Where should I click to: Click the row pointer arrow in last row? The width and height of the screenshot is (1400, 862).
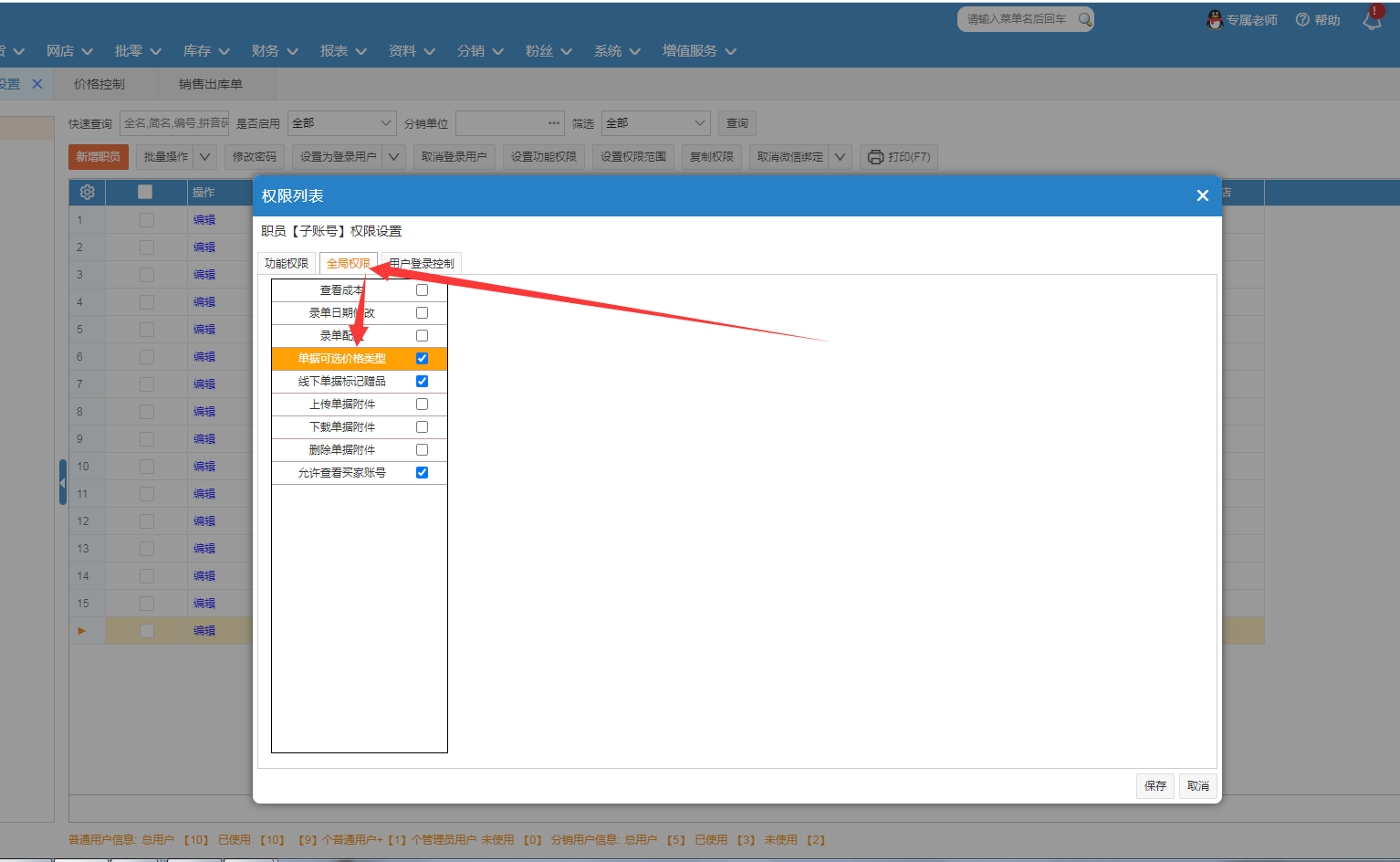point(81,631)
